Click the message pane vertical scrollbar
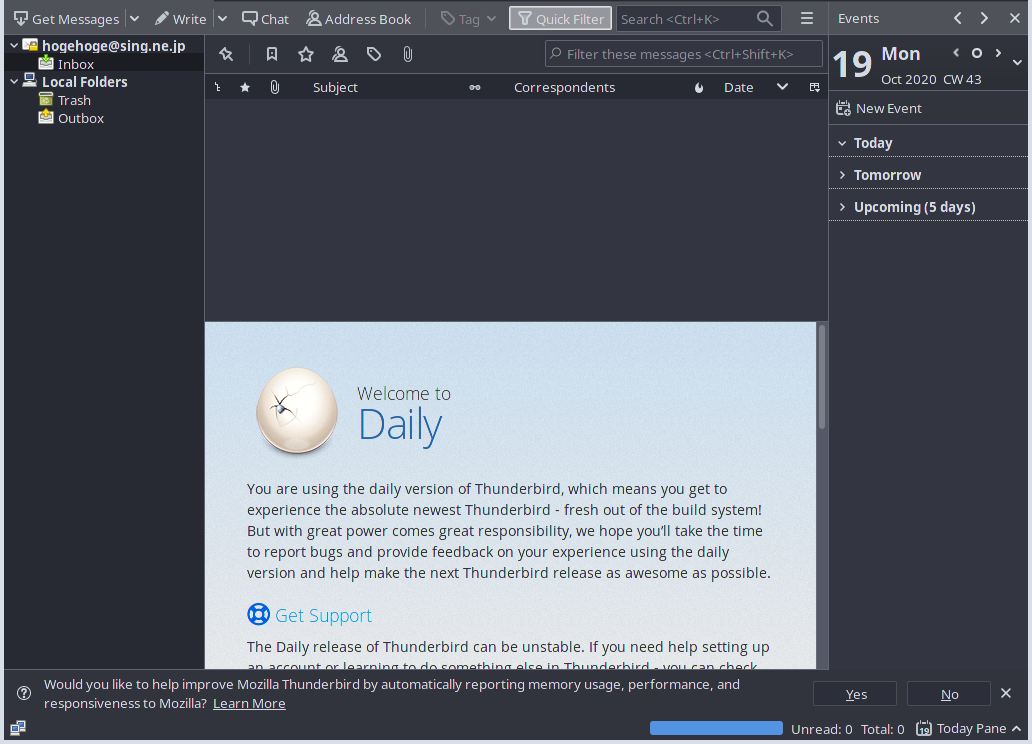Image resolution: width=1032 pixels, height=744 pixels. tap(822, 377)
